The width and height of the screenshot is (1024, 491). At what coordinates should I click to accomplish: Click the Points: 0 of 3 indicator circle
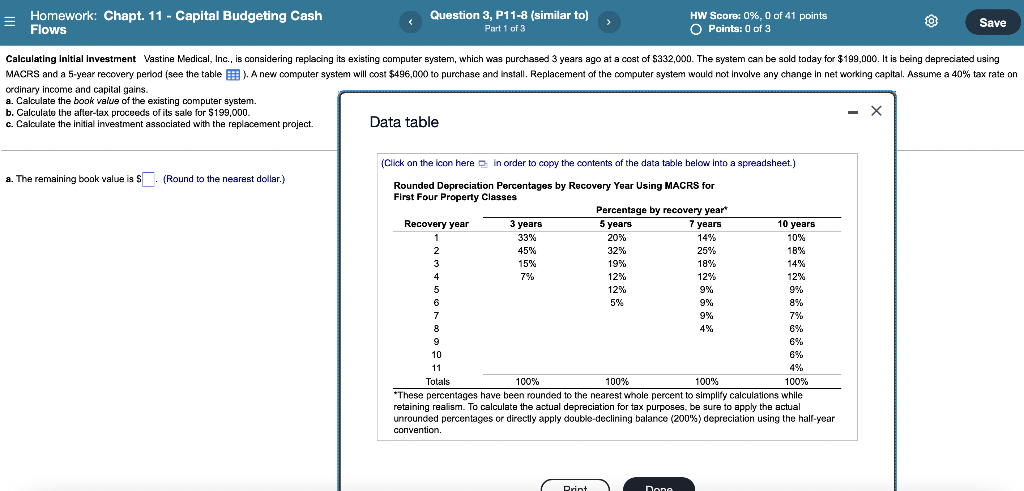click(x=696, y=29)
